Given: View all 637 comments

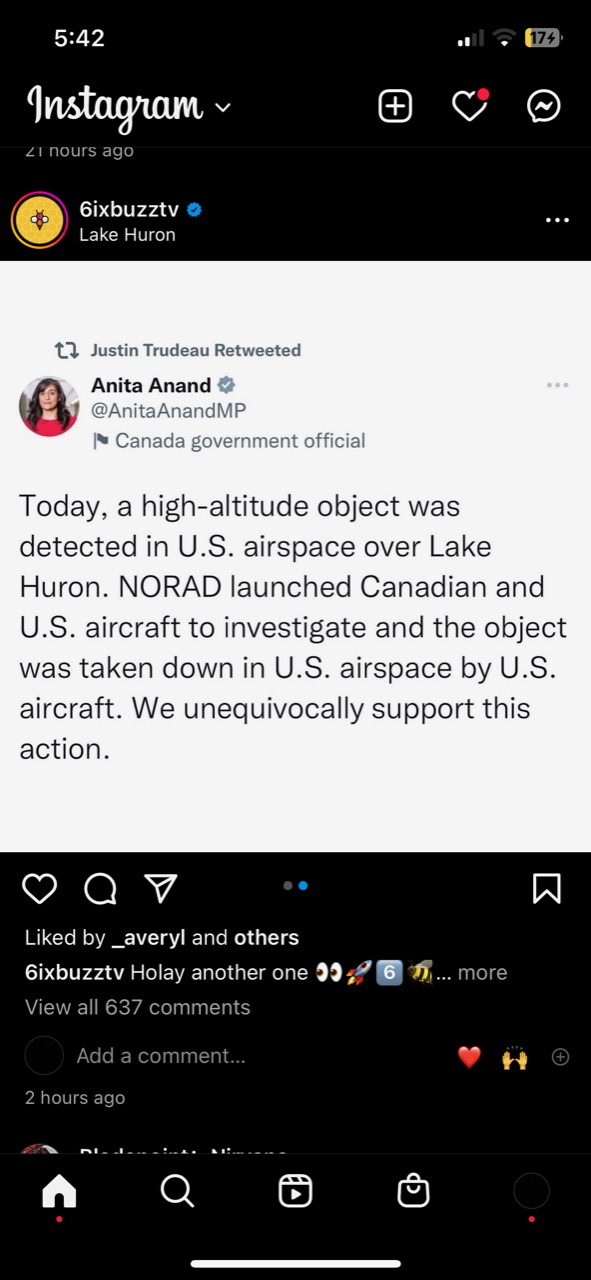Looking at the screenshot, I should pos(138,1007).
